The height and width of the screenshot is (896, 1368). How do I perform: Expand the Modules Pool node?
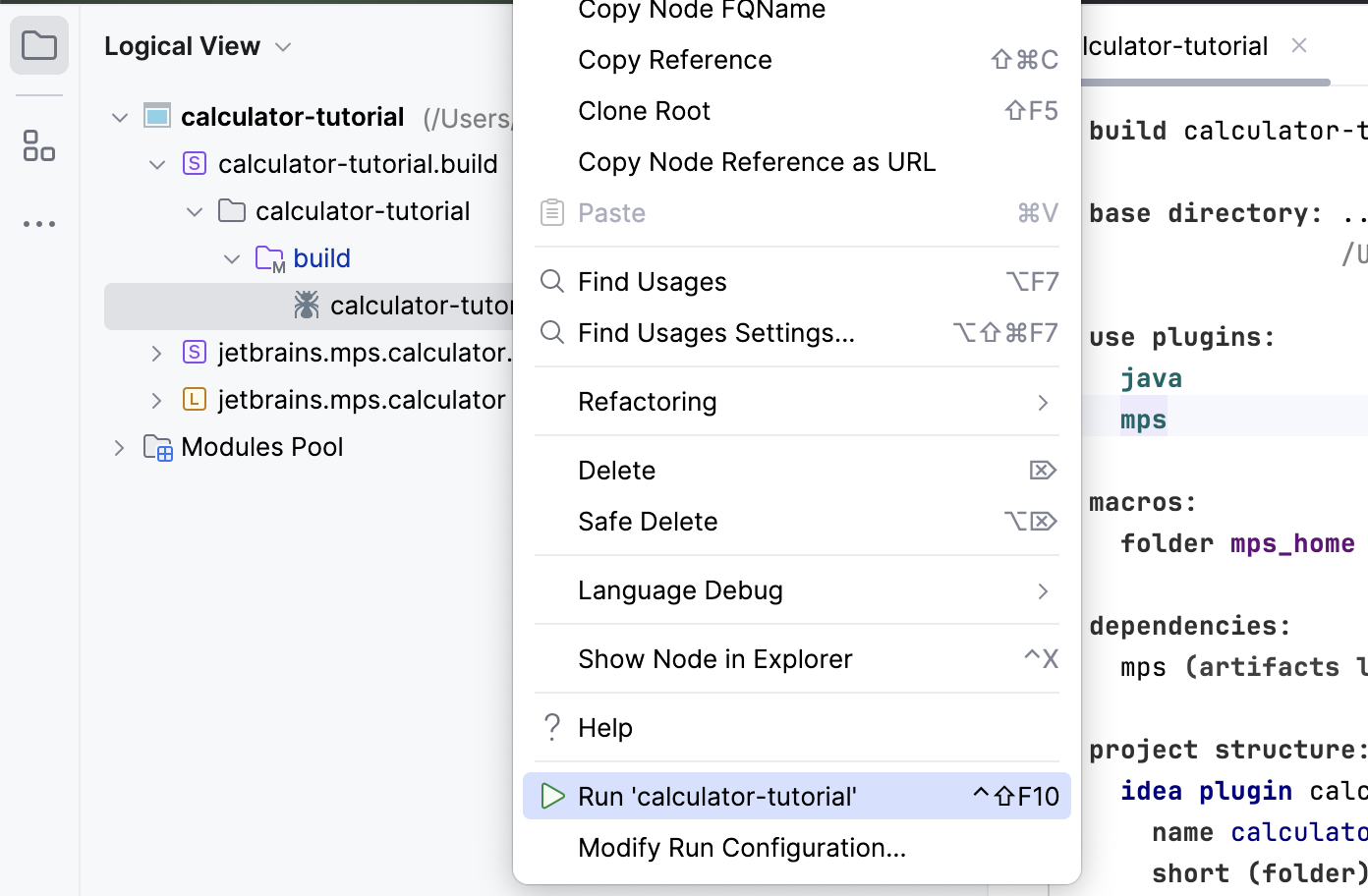click(120, 448)
